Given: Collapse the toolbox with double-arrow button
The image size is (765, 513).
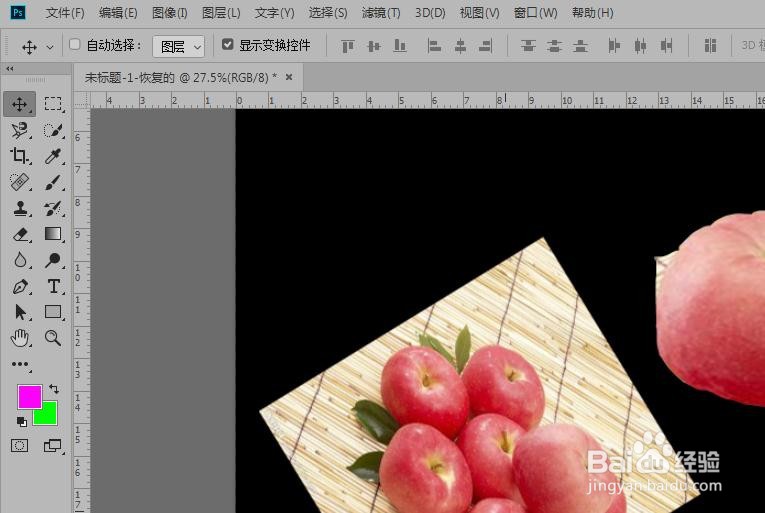Looking at the screenshot, I should click(10, 69).
